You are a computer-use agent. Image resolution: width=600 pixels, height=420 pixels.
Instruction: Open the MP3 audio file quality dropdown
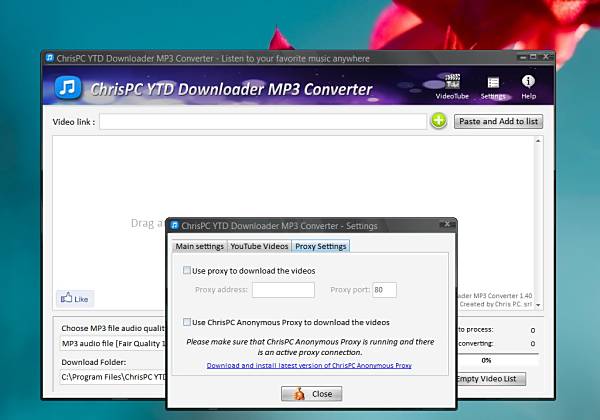113,343
